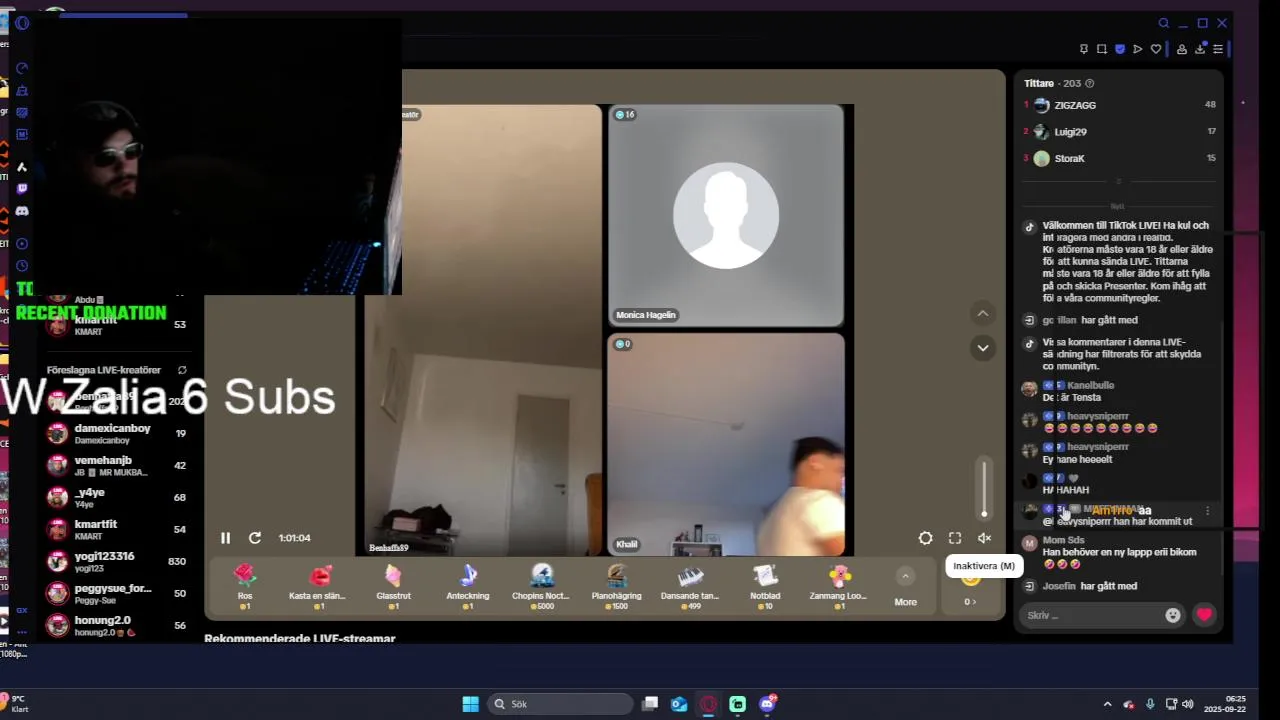Screen dimensions: 1280x720
Task: Go to previous live with up chevron
Action: tap(983, 314)
